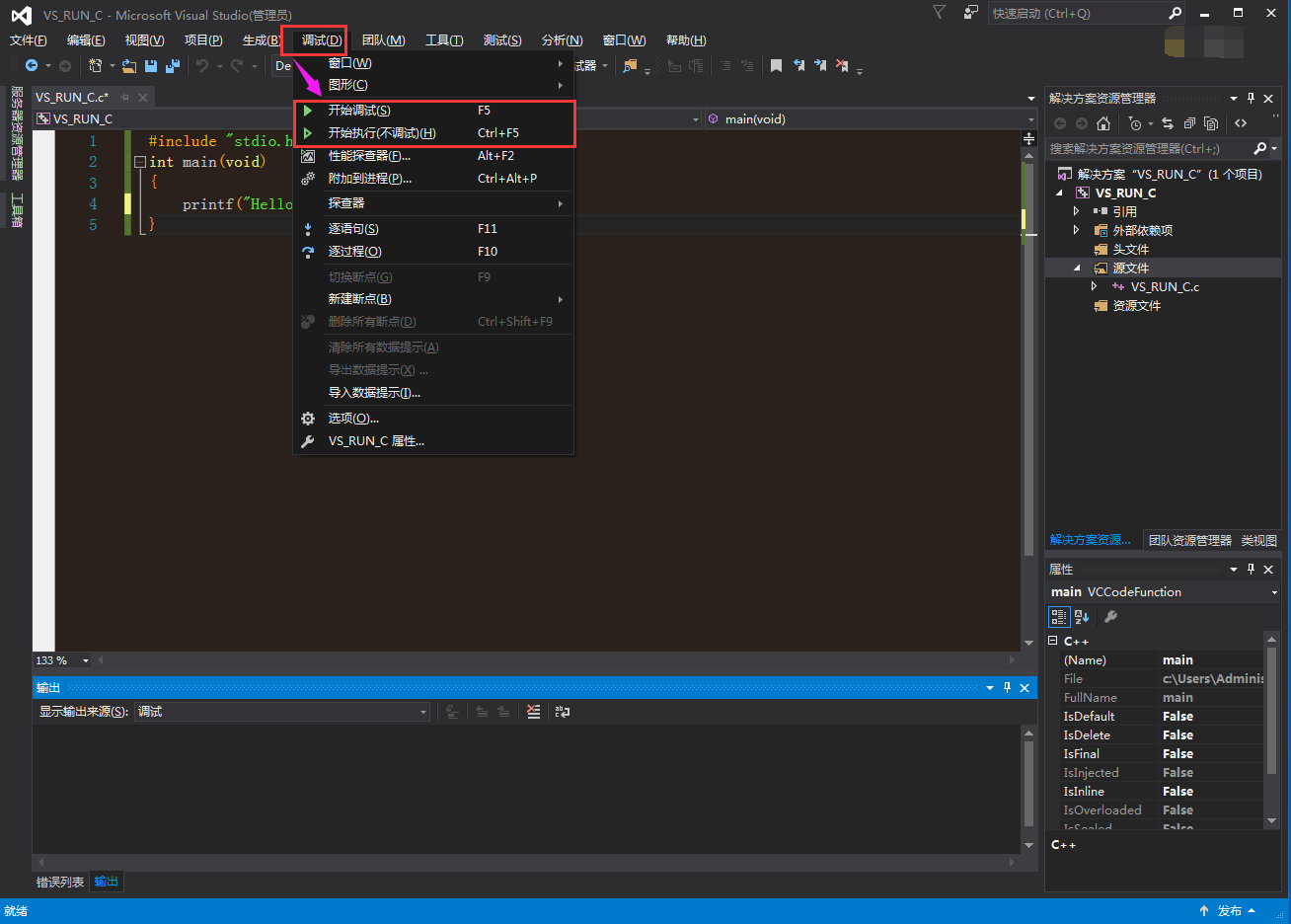Click the clear bookmarks icon

click(842, 66)
